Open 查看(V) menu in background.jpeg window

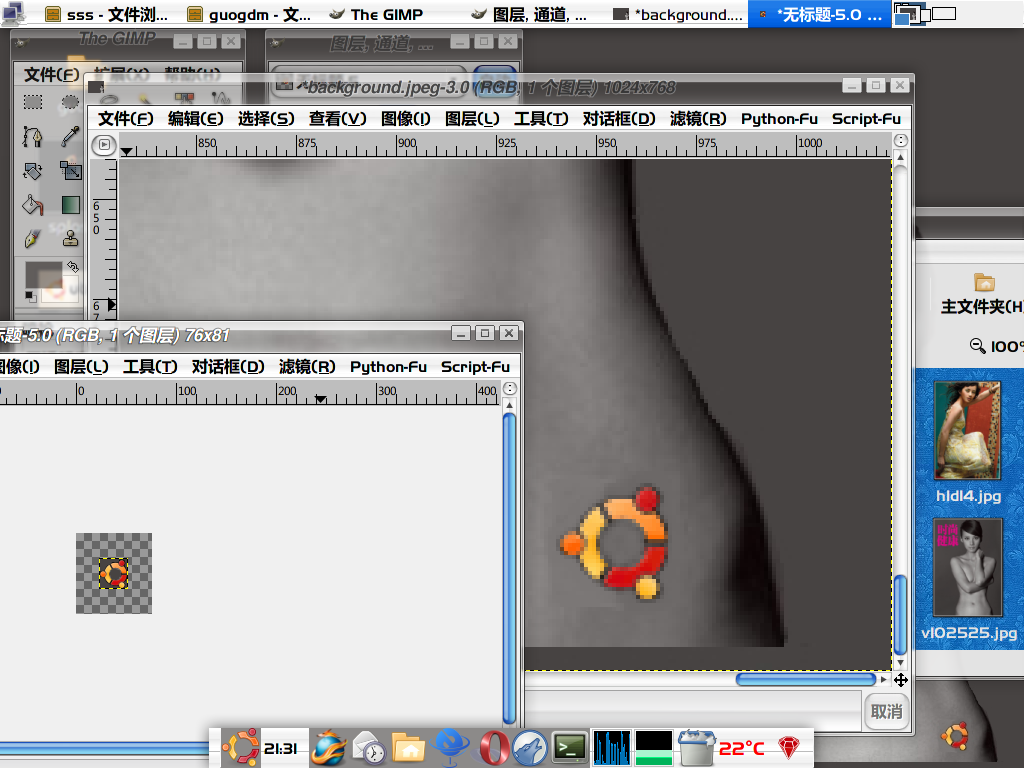tap(337, 119)
